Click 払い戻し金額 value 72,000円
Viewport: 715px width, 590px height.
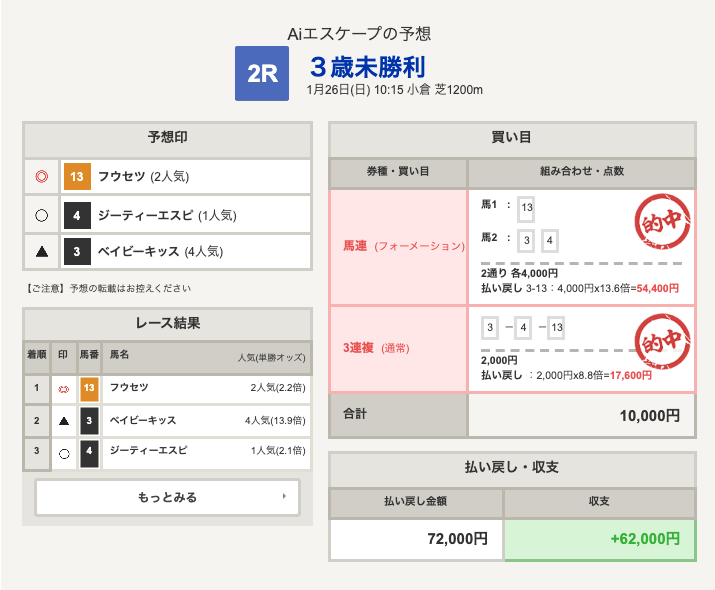pyautogui.click(x=457, y=539)
